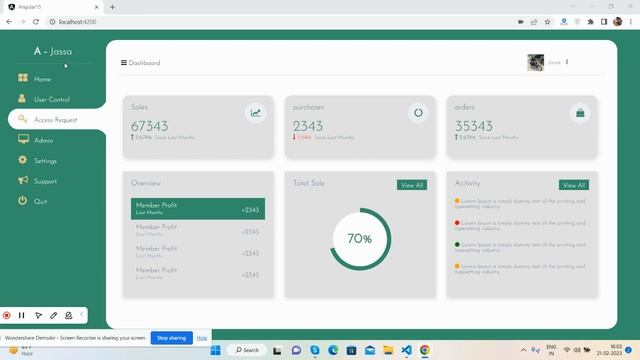Click the Quit power icon
Screen dimensions: 640x360
pyautogui.click(x=22, y=200)
